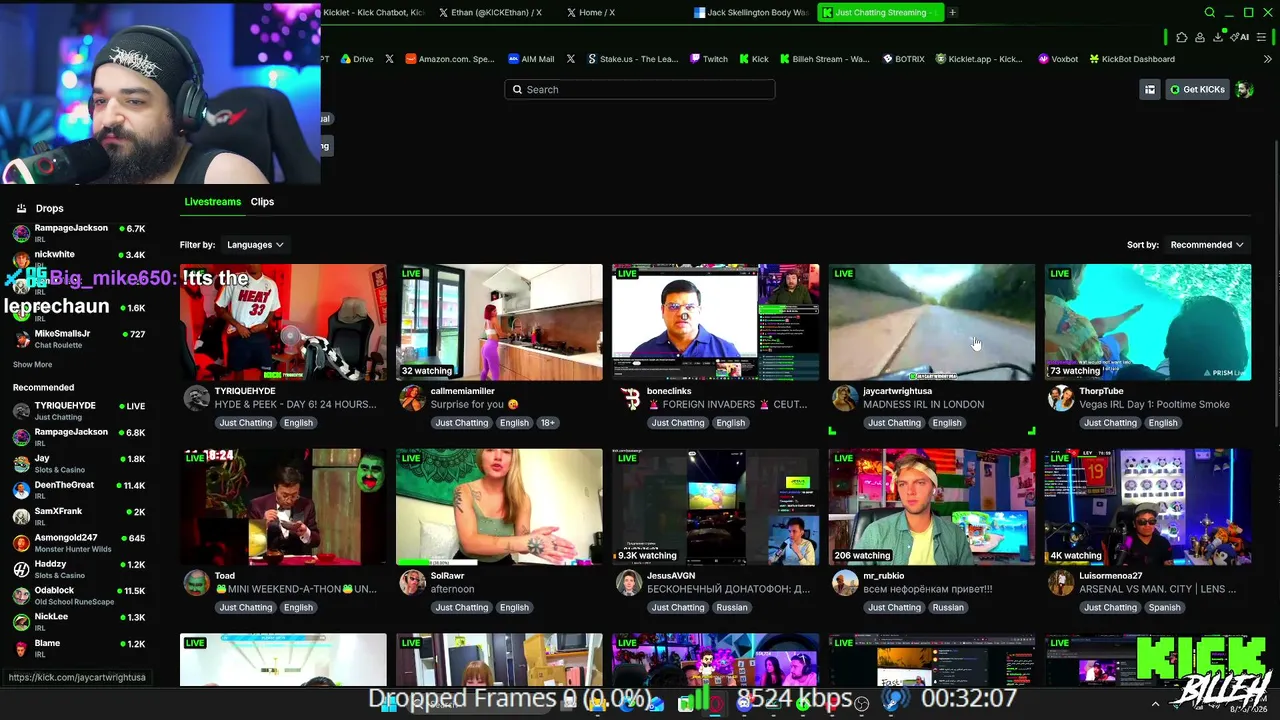Open SamXFrank in the Recommended list
Viewport: 1280px width, 720px height.
79,516
